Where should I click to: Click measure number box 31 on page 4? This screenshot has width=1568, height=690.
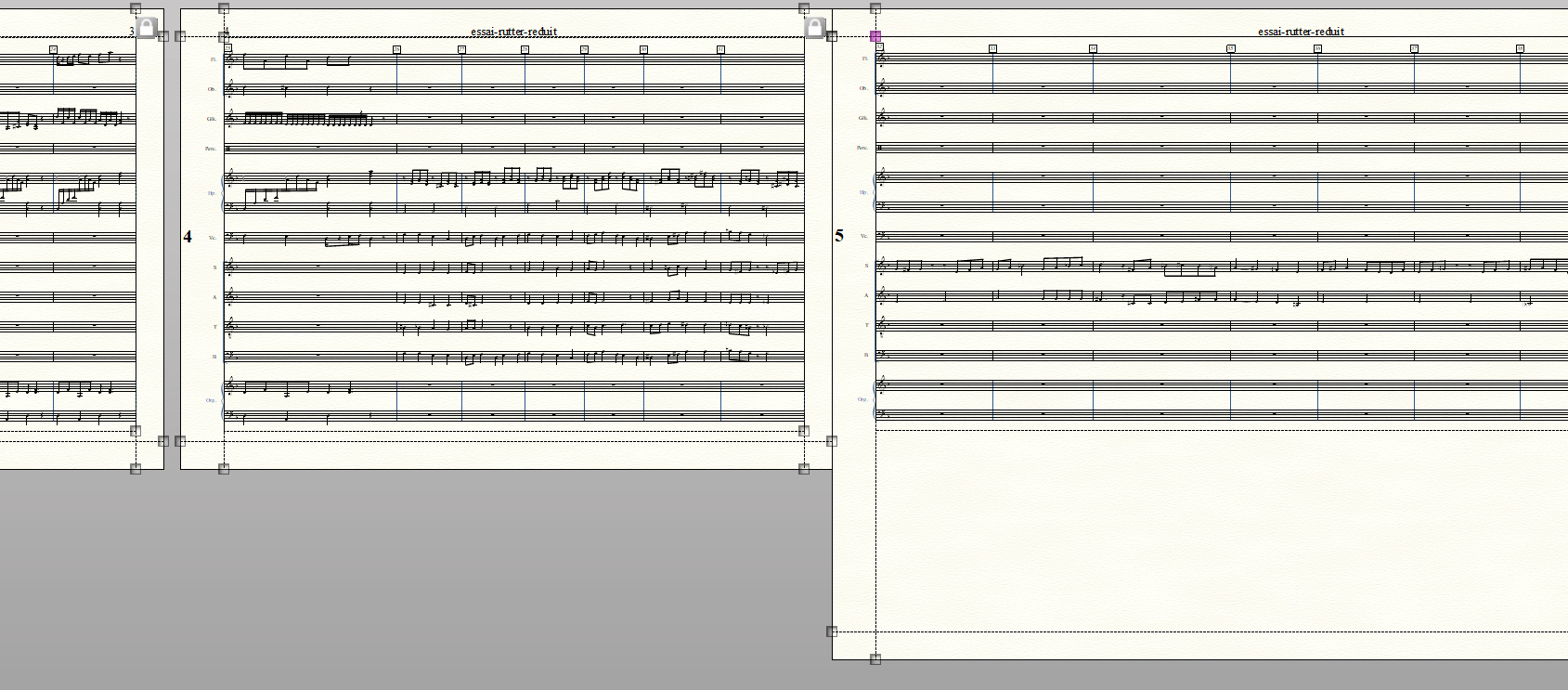720,49
